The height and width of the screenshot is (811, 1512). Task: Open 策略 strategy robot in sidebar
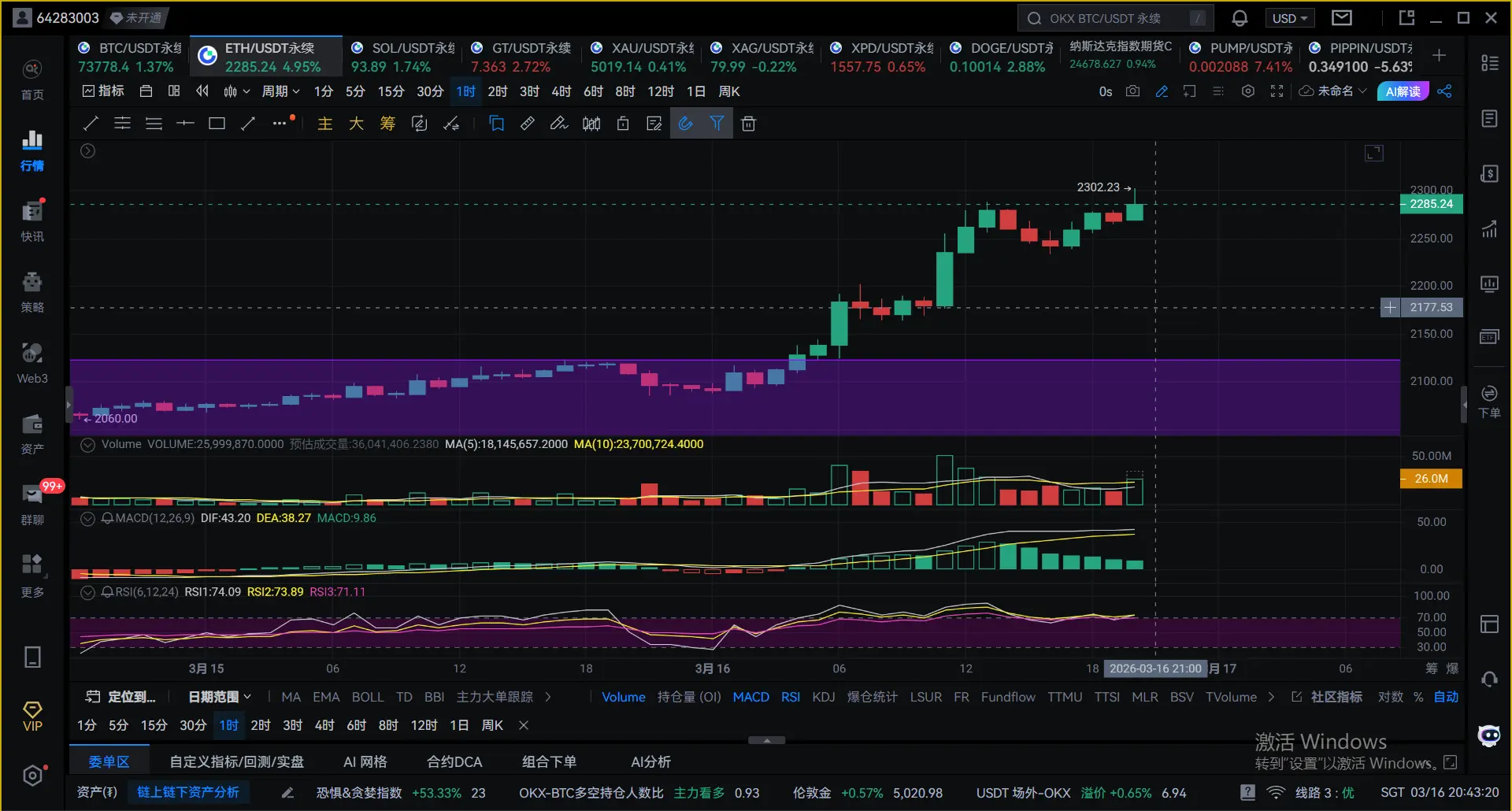coord(32,291)
